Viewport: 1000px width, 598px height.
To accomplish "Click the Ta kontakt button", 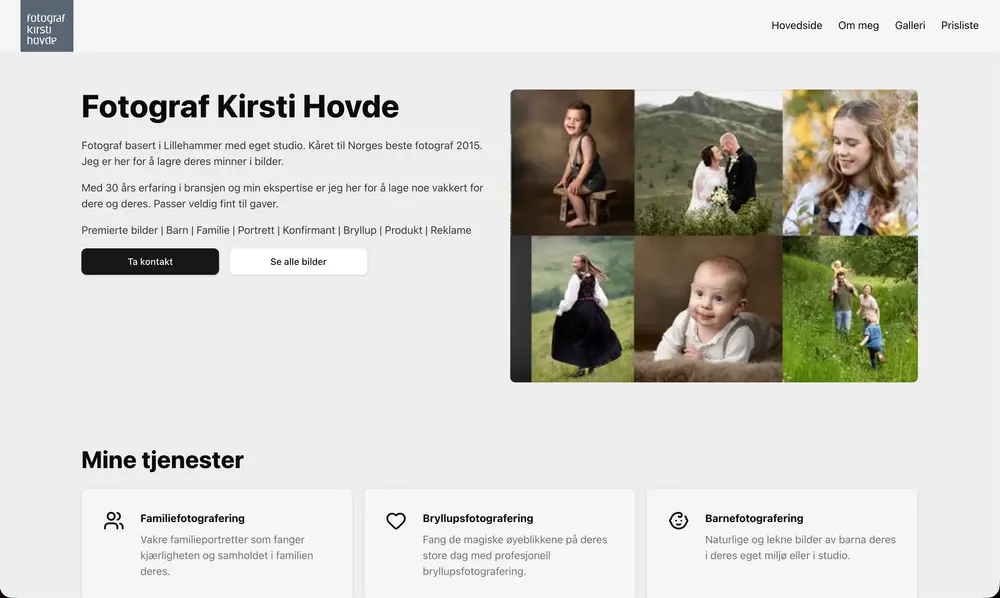I will 150,261.
